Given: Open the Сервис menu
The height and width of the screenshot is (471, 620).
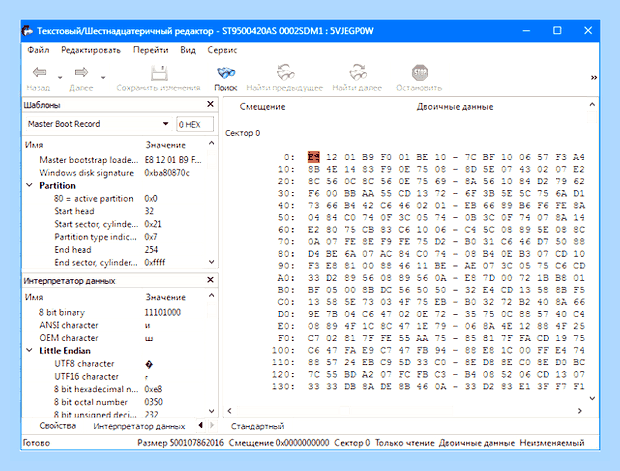Looking at the screenshot, I should pos(222,50).
